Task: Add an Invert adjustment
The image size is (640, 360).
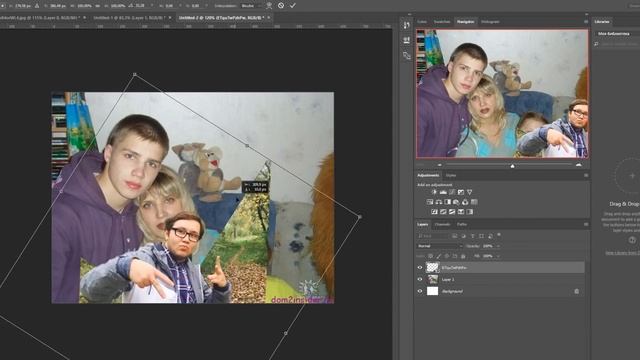Action: pyautogui.click(x=434, y=212)
